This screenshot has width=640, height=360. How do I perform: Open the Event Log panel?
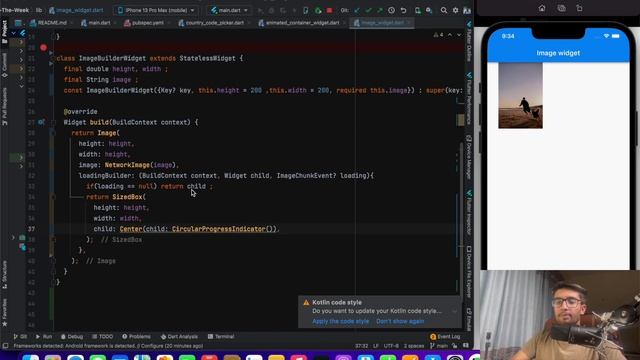pos(445,337)
